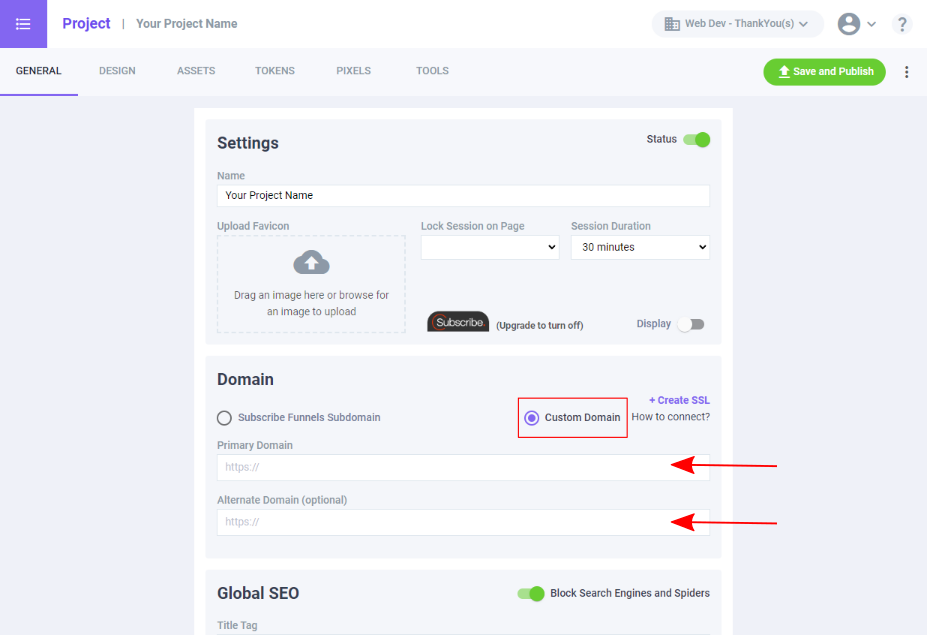Select the Custom Domain radio option

tap(532, 418)
